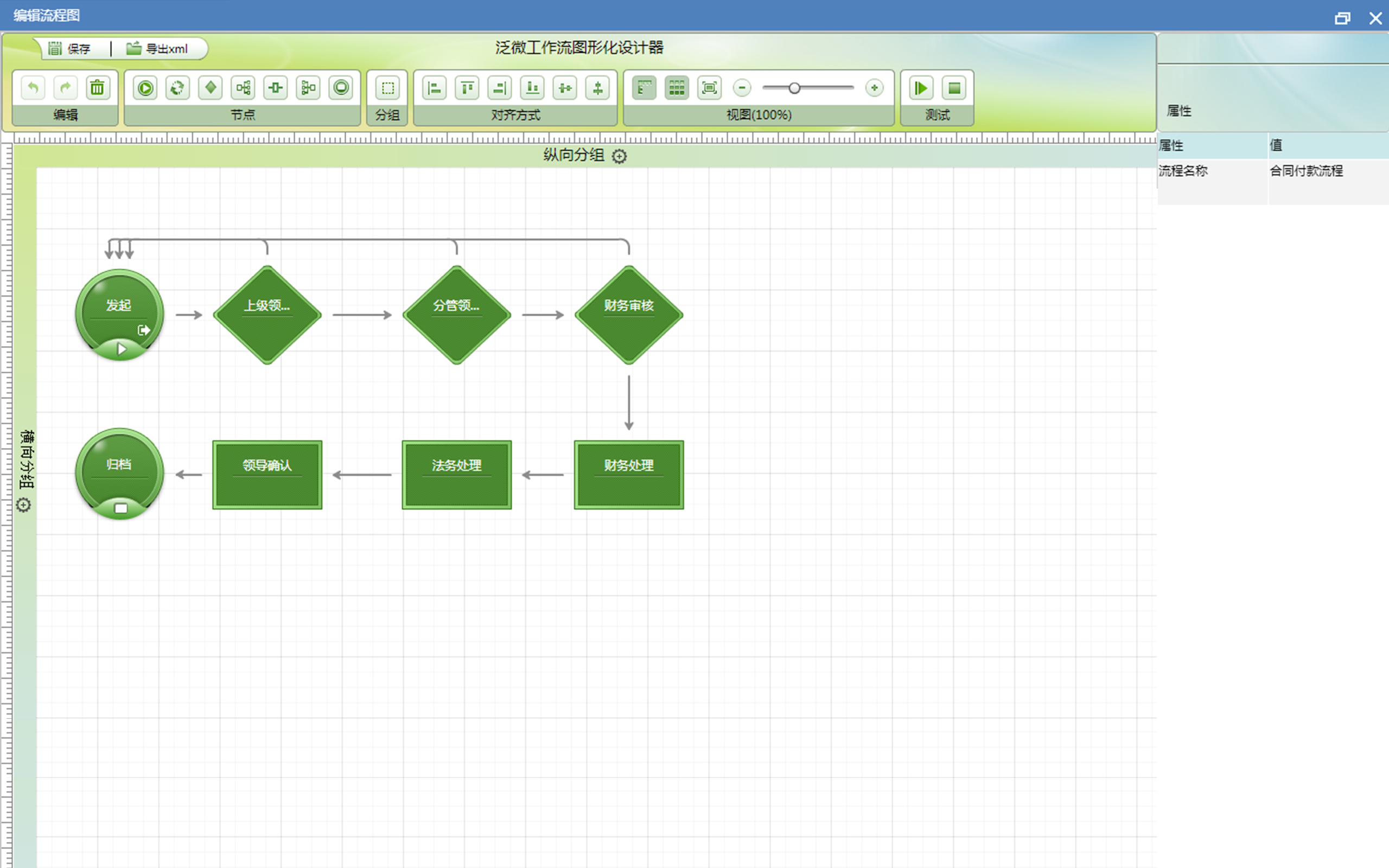Toggle the grid display button
Viewport: 1389px width, 868px height.
pyautogui.click(x=677, y=88)
